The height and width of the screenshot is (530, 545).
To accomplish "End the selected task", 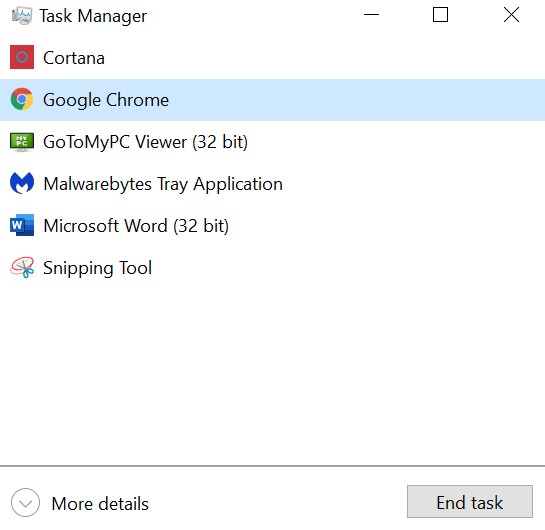I will pyautogui.click(x=470, y=502).
